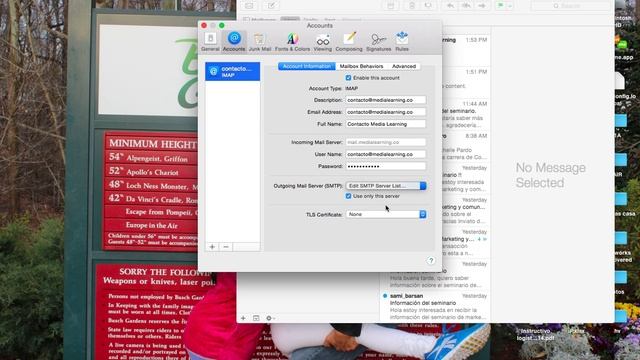The image size is (640, 360).
Task: Open the Viewing preferences pane
Action: [322, 42]
